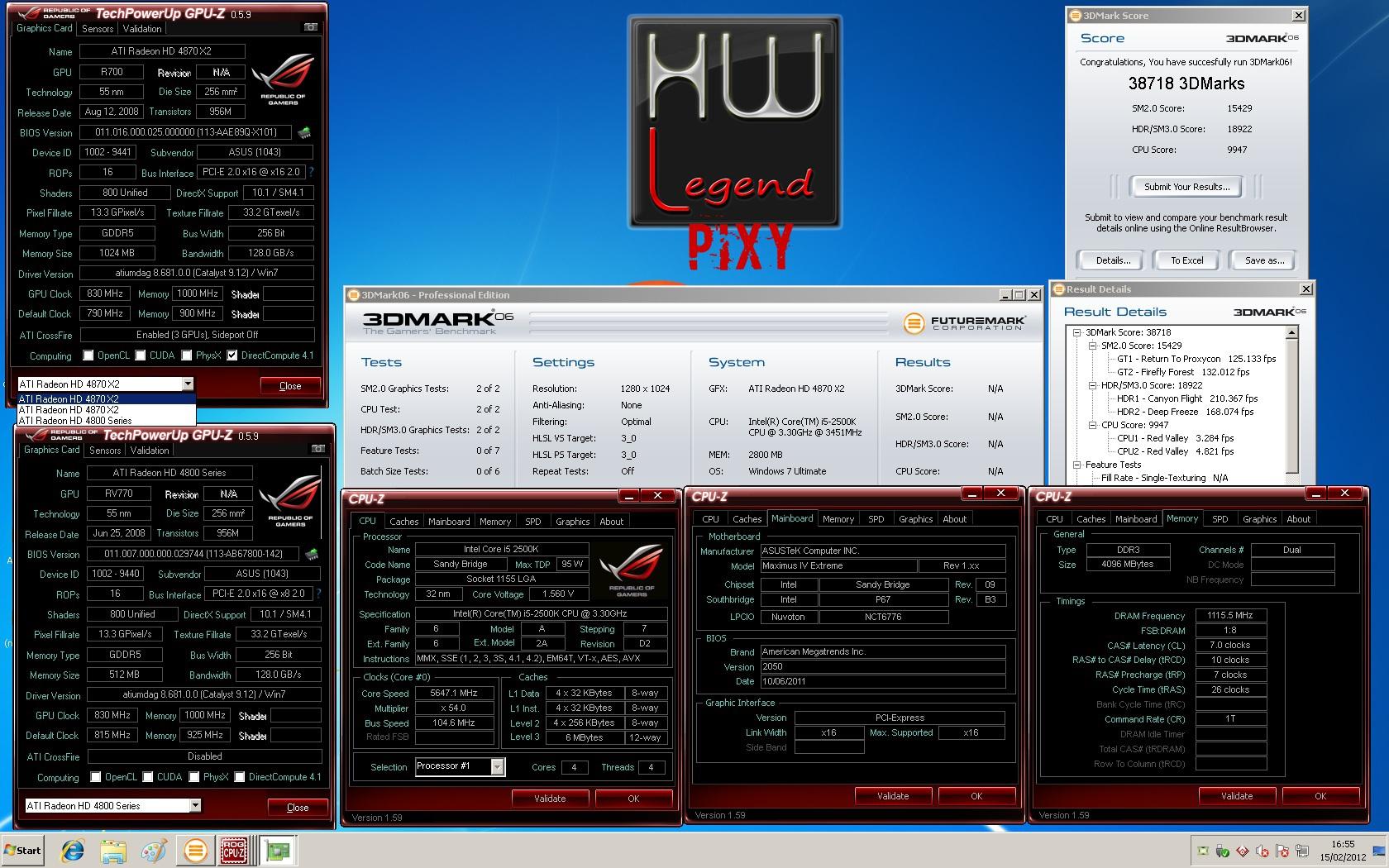Click the screenshot camera icon in the HD 4800 Series GPU-Z window
Viewport: 1389px width, 868px height.
pyautogui.click(x=318, y=449)
